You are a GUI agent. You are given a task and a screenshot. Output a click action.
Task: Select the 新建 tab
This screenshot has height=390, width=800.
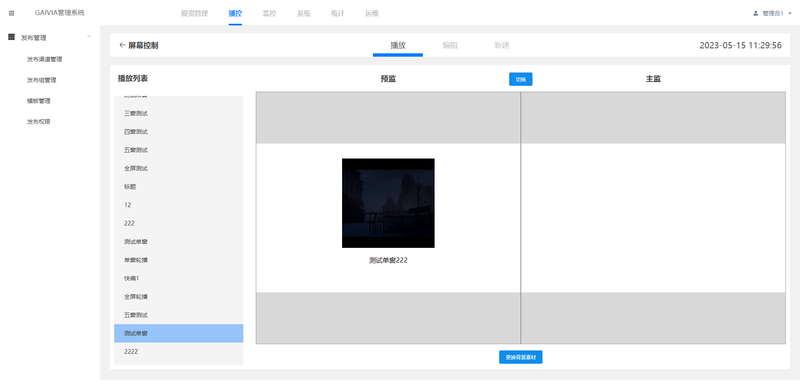502,45
